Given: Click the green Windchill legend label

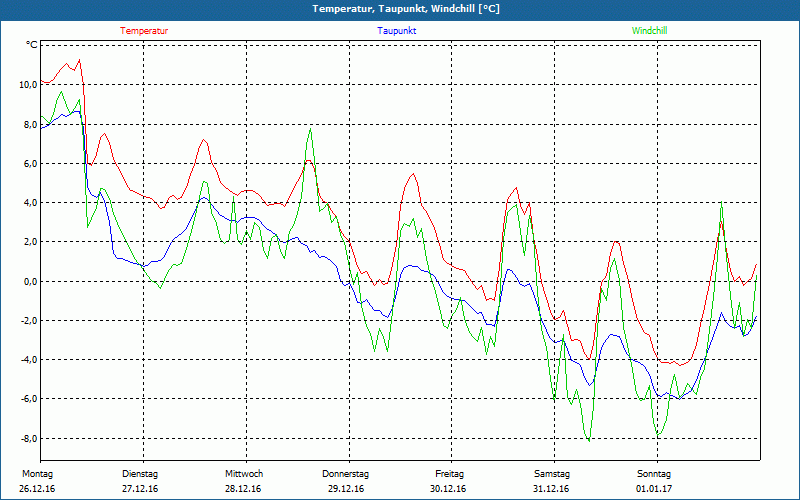Looking at the screenshot, I should [649, 31].
